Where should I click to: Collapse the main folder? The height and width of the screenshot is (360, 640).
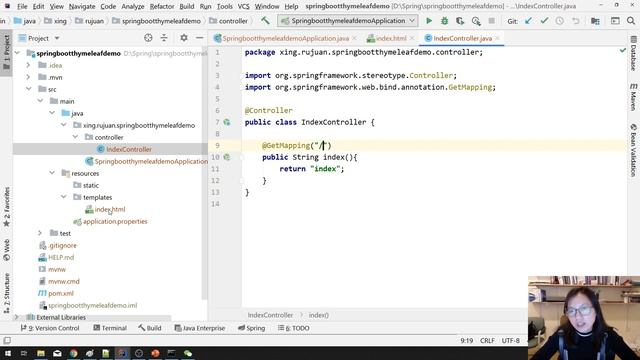(x=40, y=101)
